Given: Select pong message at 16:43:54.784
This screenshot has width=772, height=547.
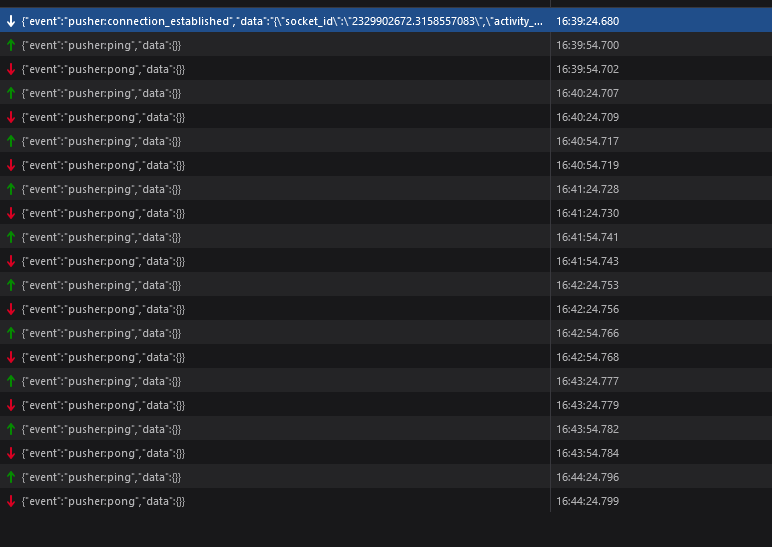Looking at the screenshot, I should click(386, 453).
